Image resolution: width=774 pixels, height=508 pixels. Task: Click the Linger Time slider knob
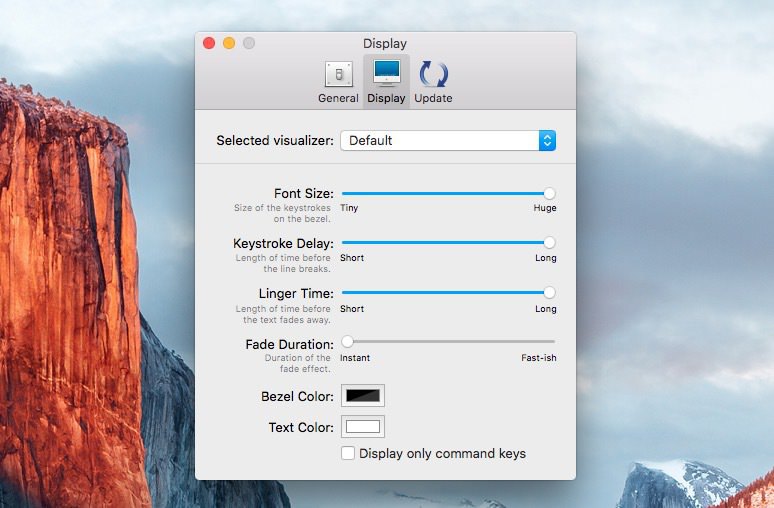coord(549,293)
